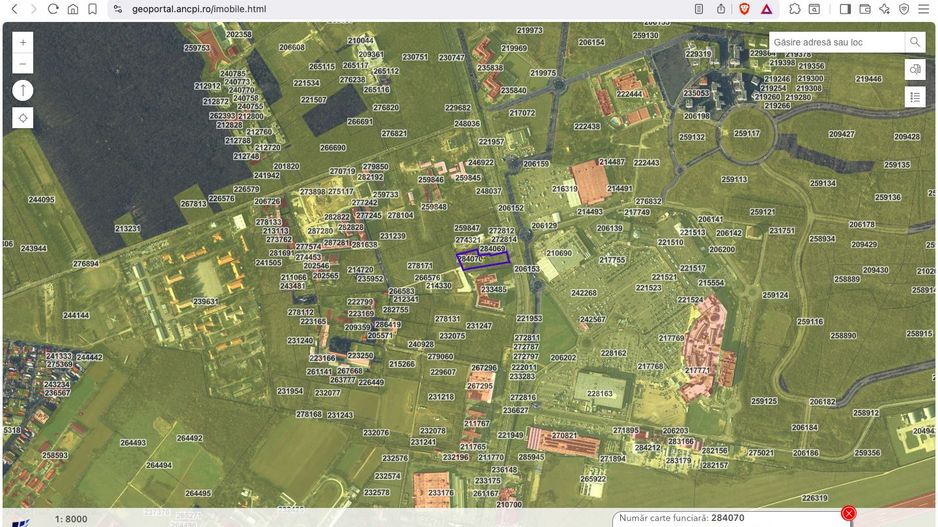Open the browser main hamburger menu
This screenshot has height=527, width=938.
(924, 9)
